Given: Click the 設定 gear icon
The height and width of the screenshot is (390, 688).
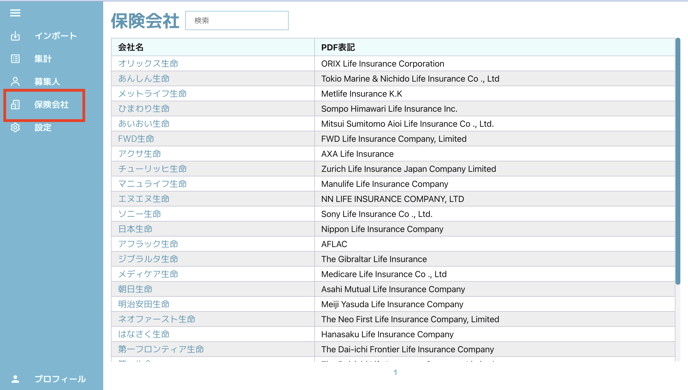Looking at the screenshot, I should click(15, 128).
